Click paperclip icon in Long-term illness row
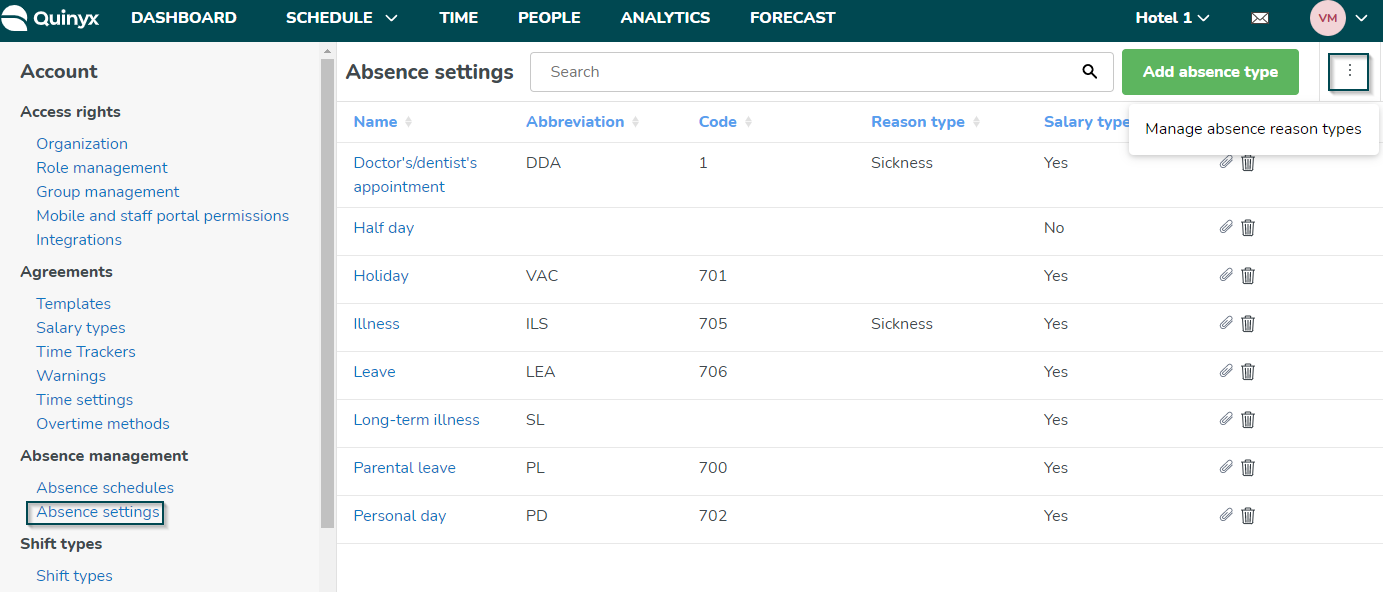Screen dimensions: 1383x592 point(1226,419)
